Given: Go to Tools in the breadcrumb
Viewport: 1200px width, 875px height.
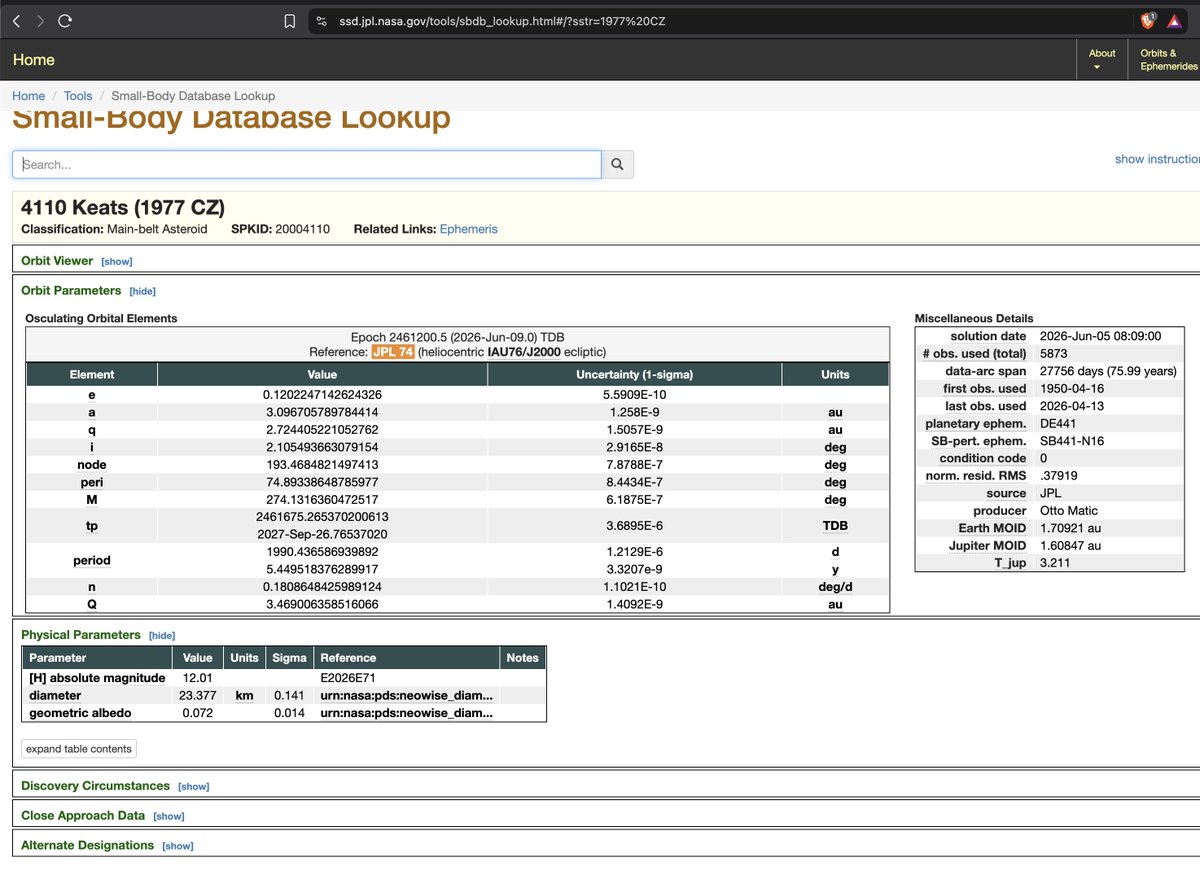Looking at the screenshot, I should click(78, 96).
